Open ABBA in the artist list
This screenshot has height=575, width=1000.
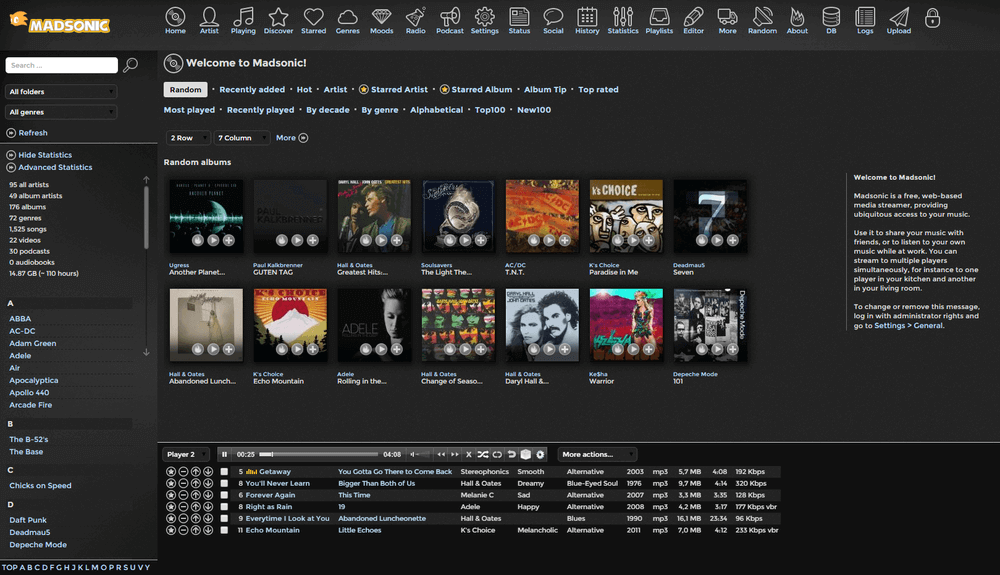pos(20,319)
